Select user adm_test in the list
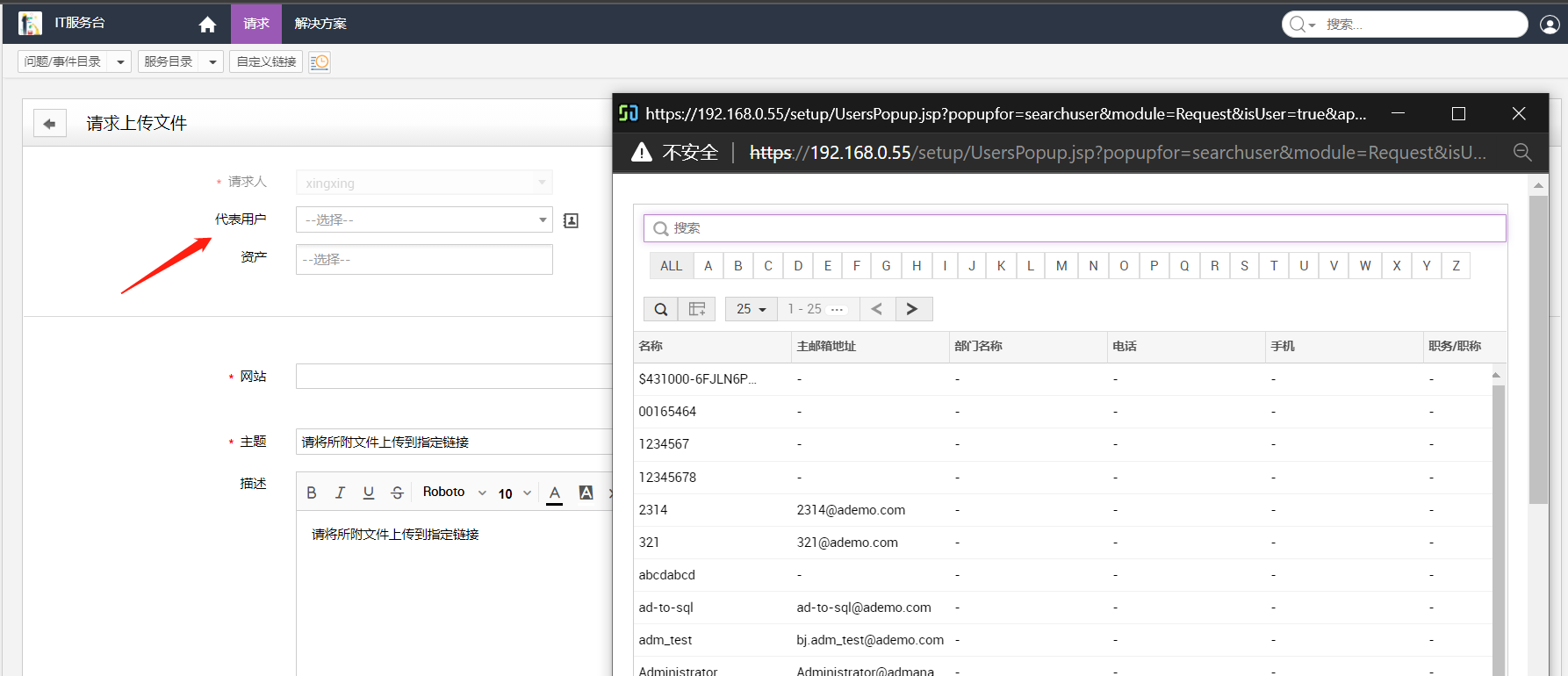This screenshot has height=676, width=1568. click(665, 640)
